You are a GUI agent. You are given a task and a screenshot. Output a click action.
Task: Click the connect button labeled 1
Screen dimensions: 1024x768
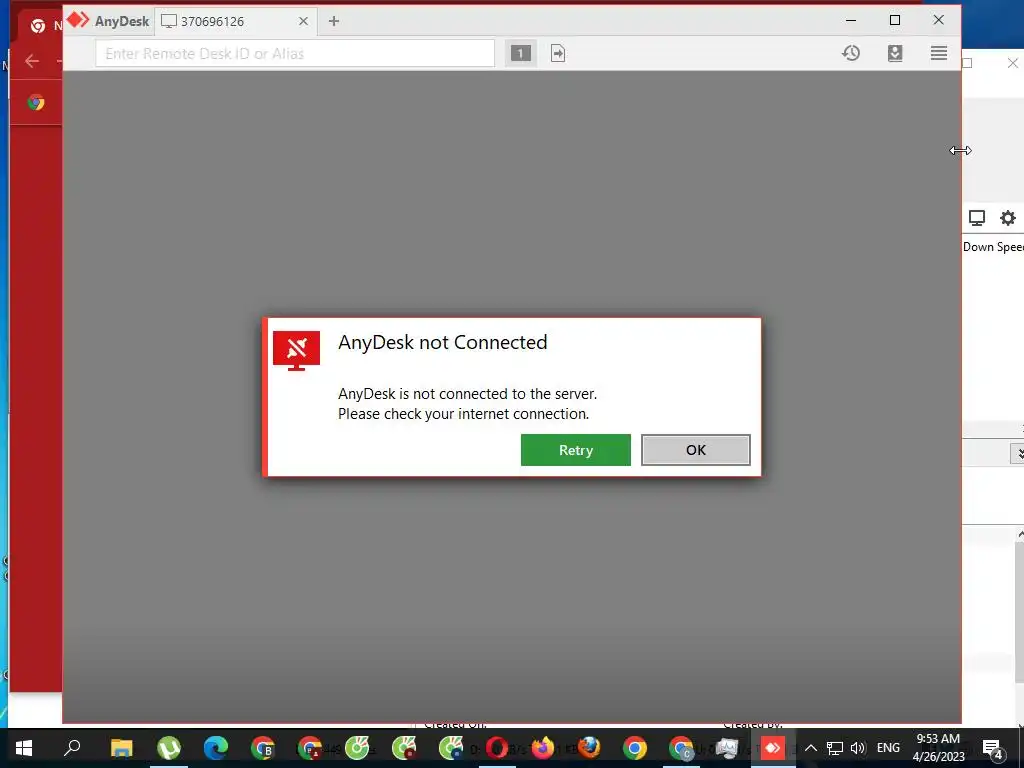(520, 54)
